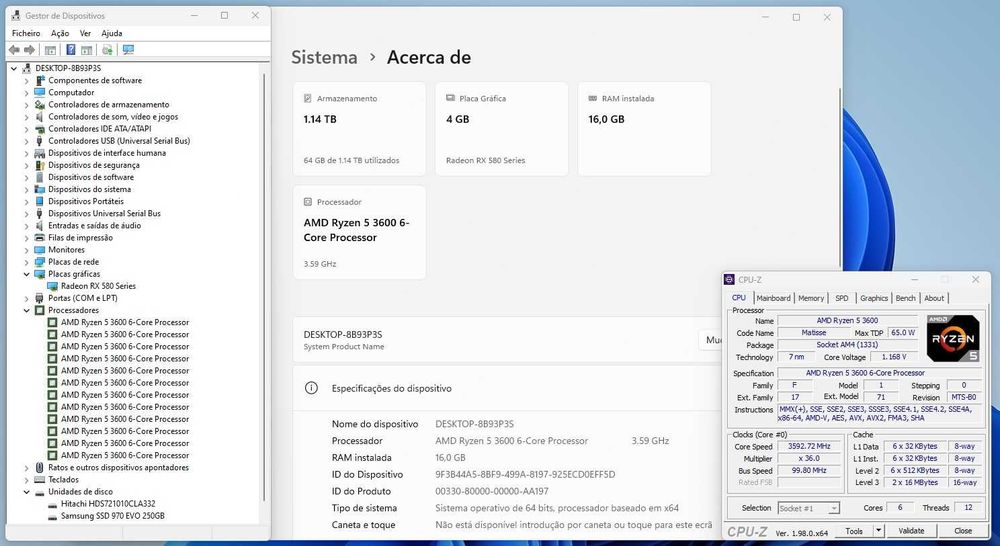Select Samsung SSD 970 EVO 250GB disk
This screenshot has width=1000, height=546.
click(112, 516)
